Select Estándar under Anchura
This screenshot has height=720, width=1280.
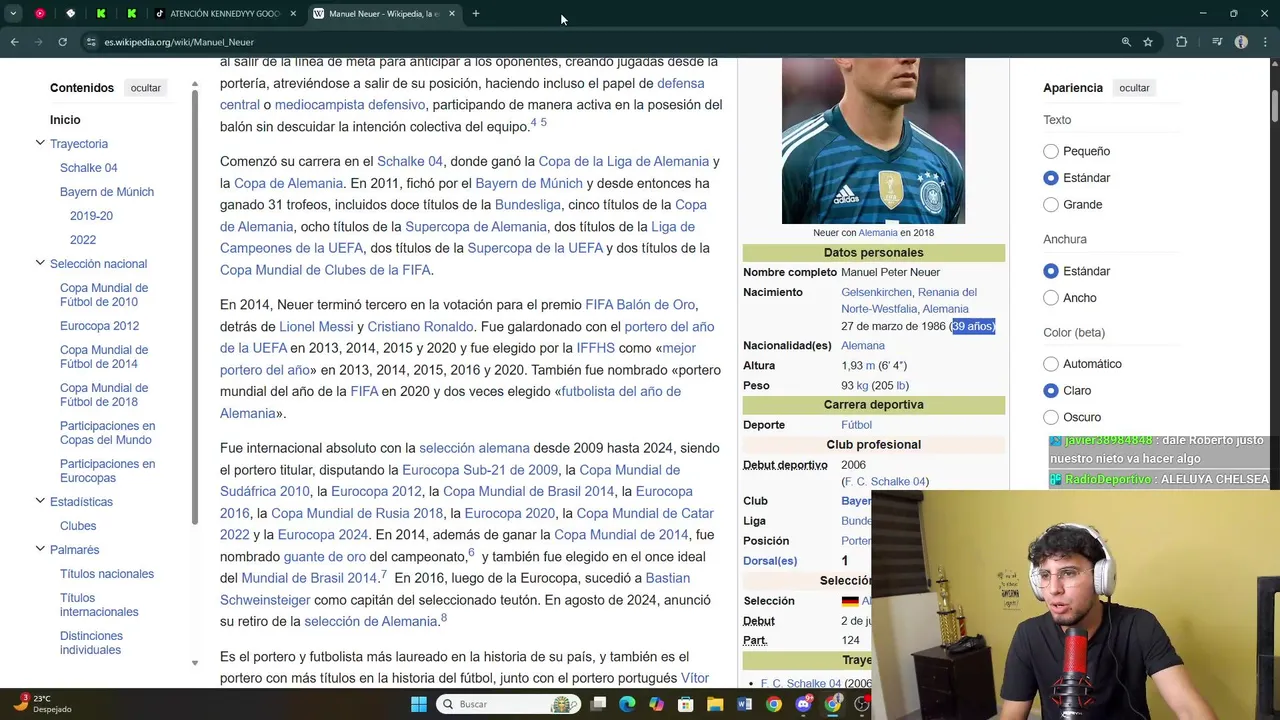click(x=1051, y=271)
